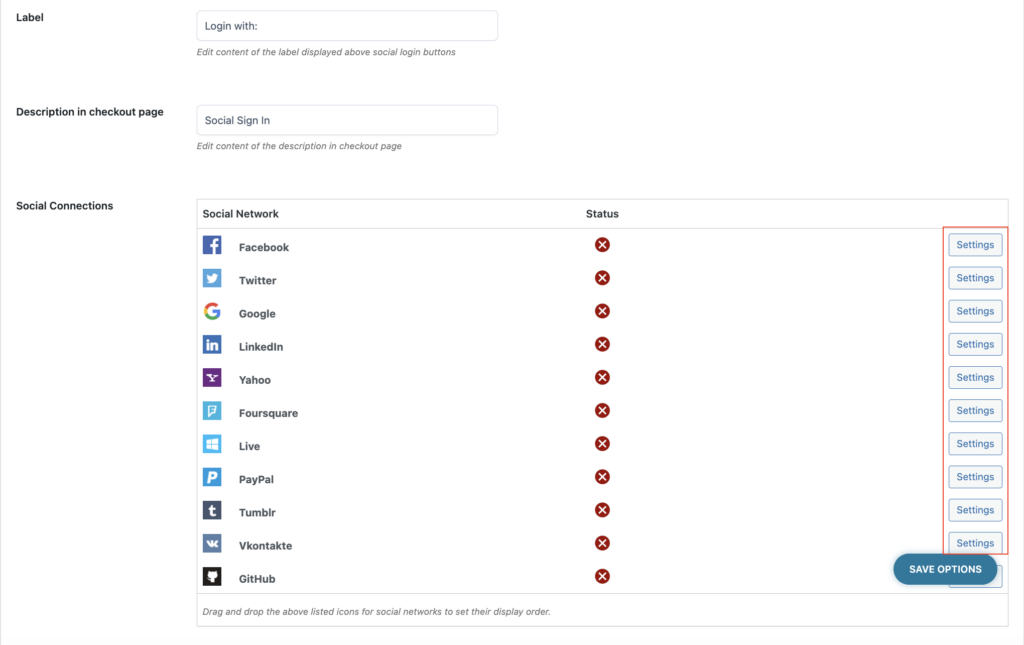Open Settings for Vkontakte

pyautogui.click(x=975, y=543)
